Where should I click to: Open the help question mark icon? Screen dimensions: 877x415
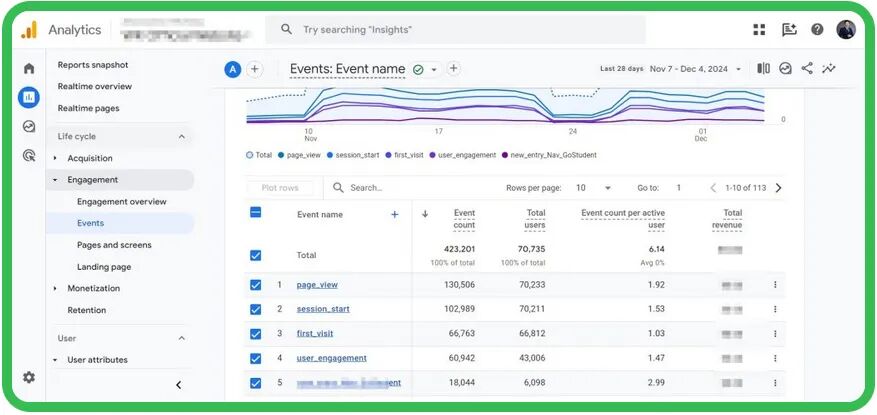point(817,30)
